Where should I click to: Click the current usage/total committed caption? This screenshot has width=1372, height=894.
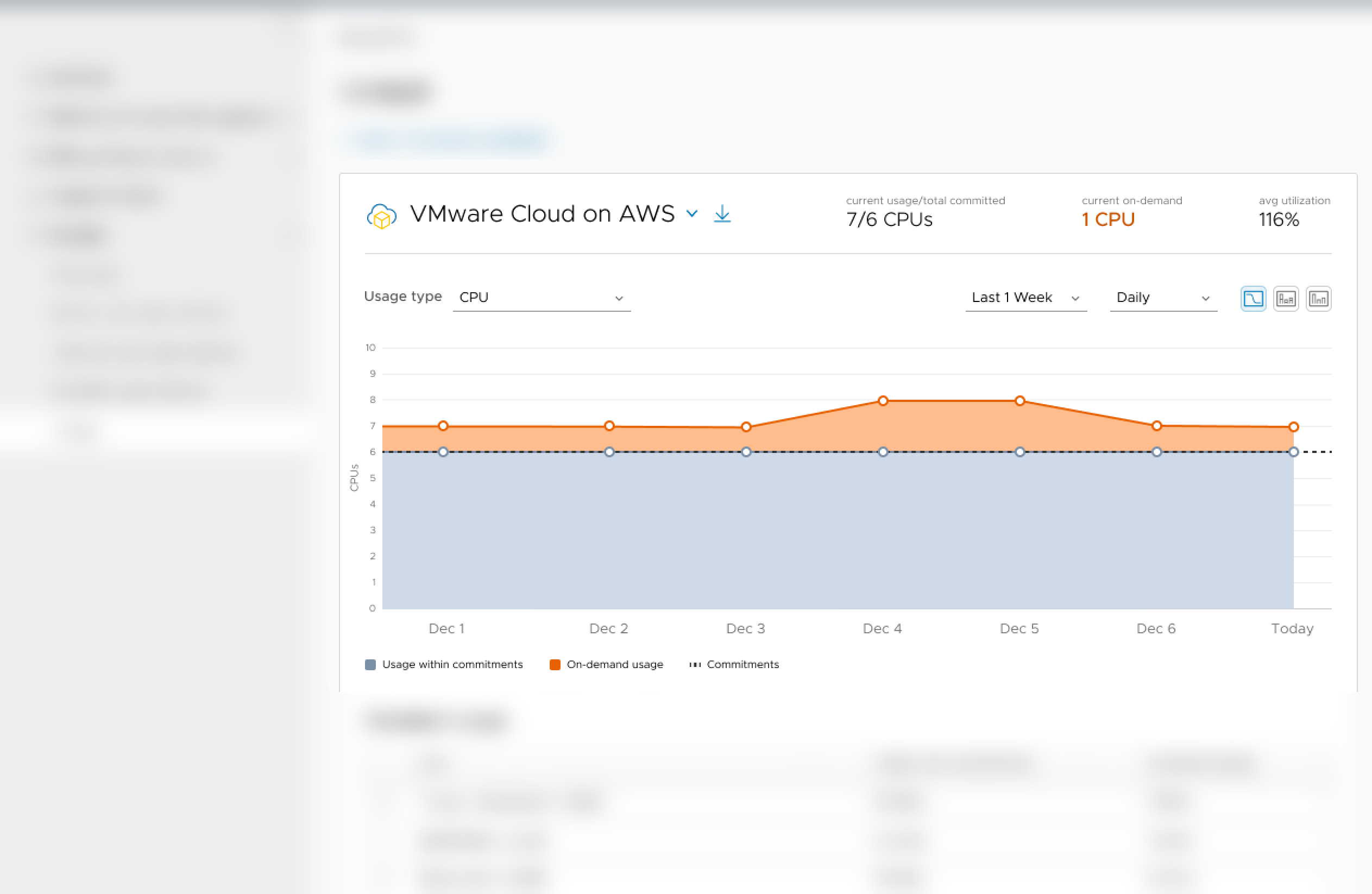point(926,200)
